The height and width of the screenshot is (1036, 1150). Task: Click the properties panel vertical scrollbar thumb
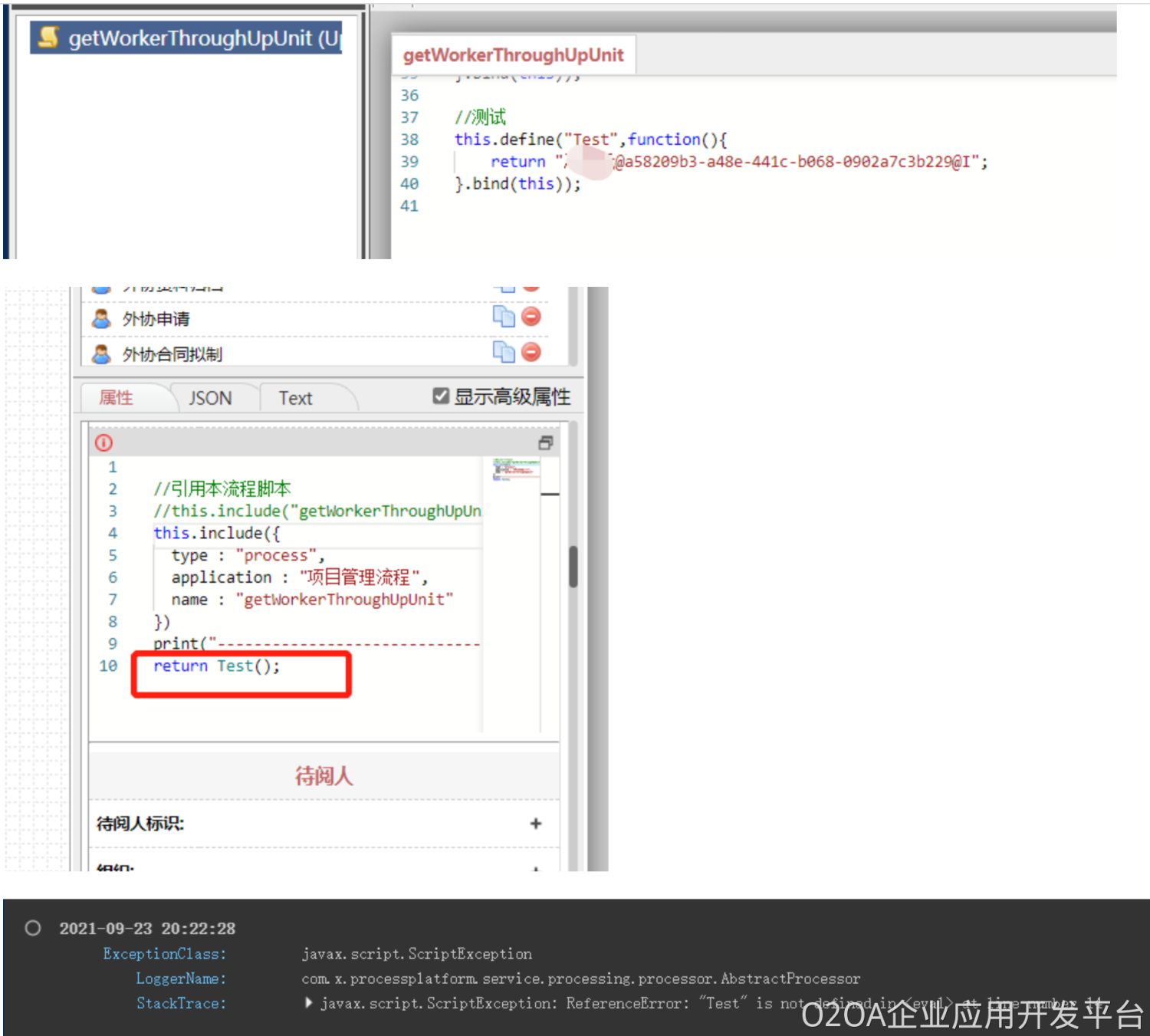pyautogui.click(x=573, y=566)
